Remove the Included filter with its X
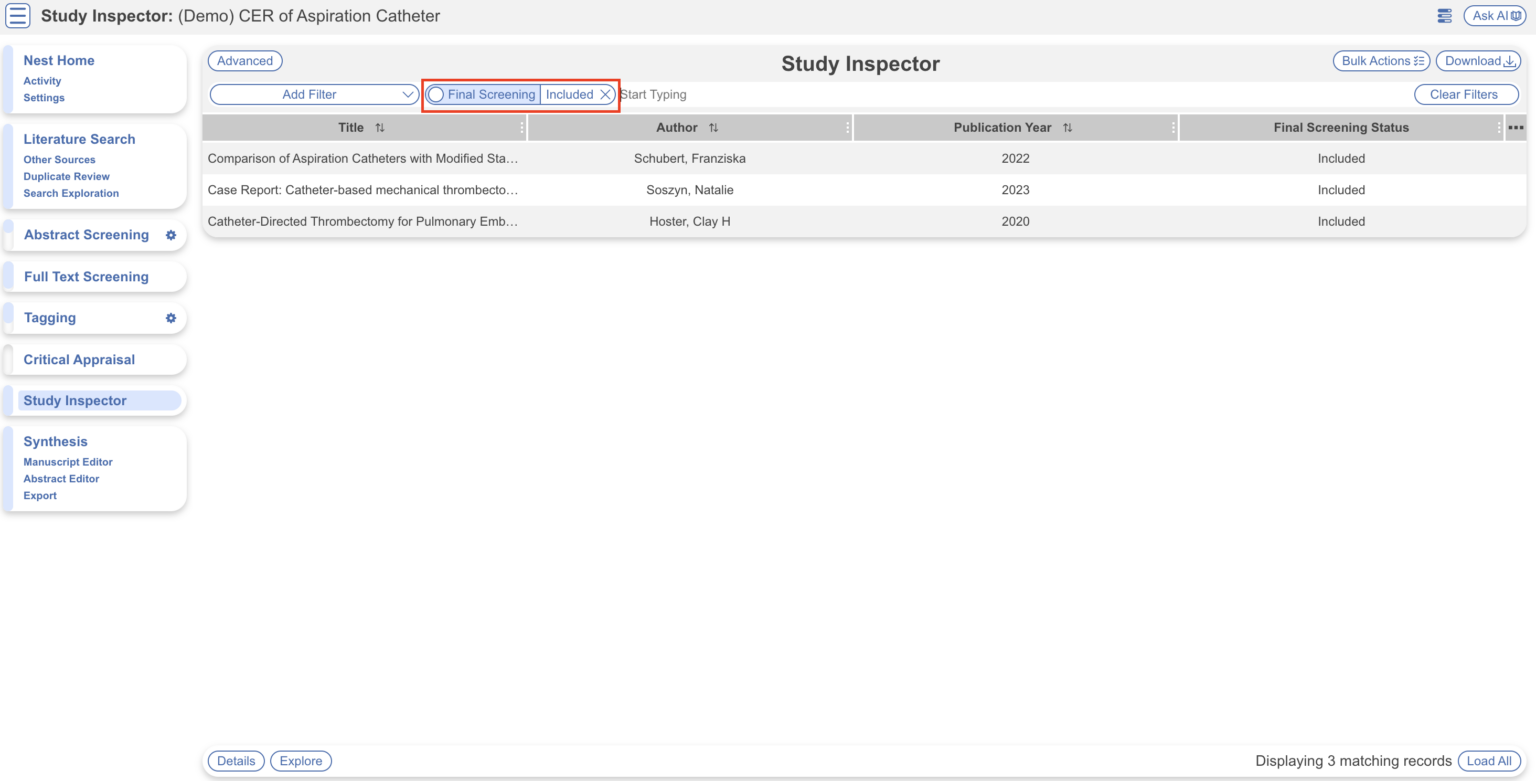1536x781 pixels. coord(605,94)
